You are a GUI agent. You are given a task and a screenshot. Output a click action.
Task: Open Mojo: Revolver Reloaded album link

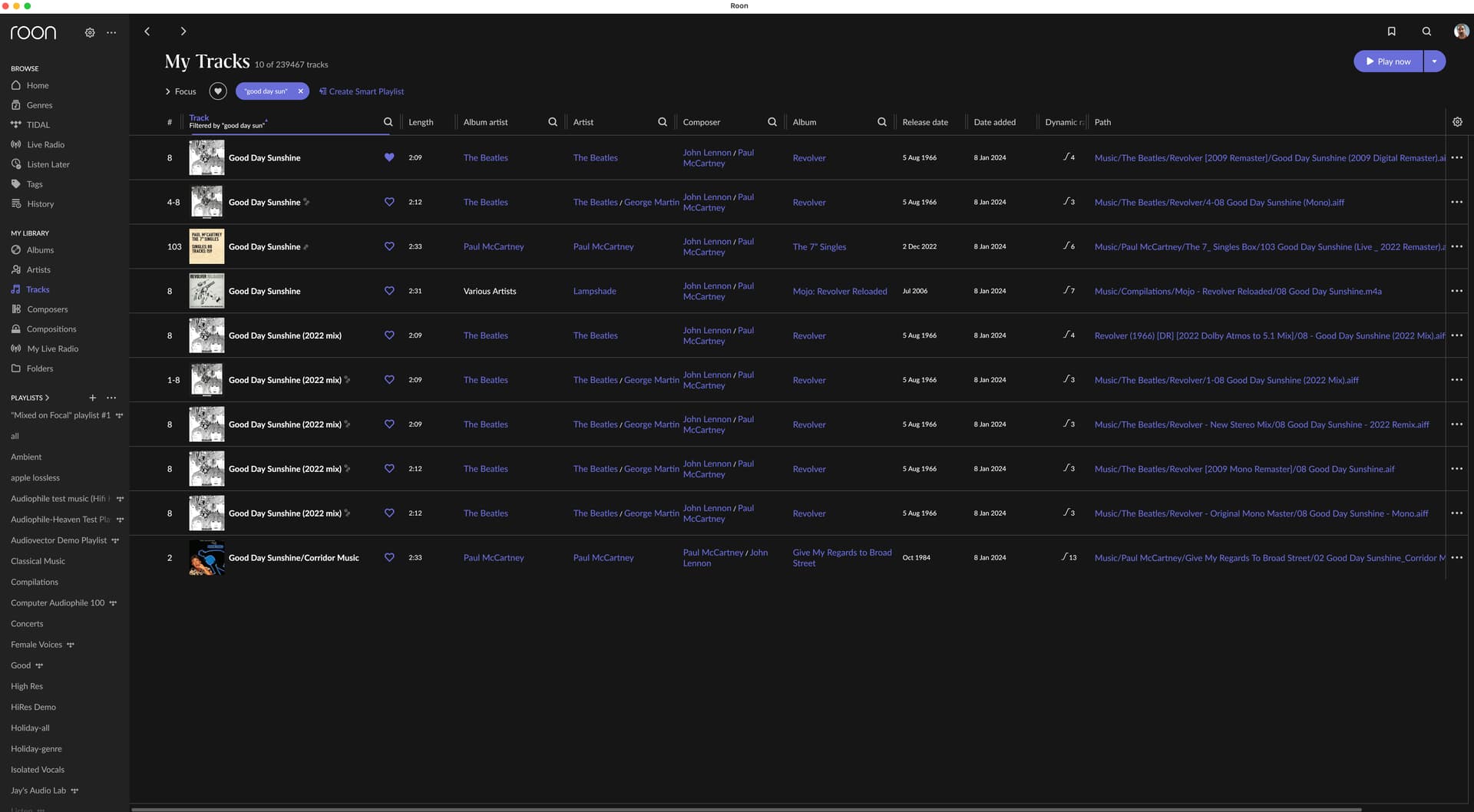tap(840, 291)
